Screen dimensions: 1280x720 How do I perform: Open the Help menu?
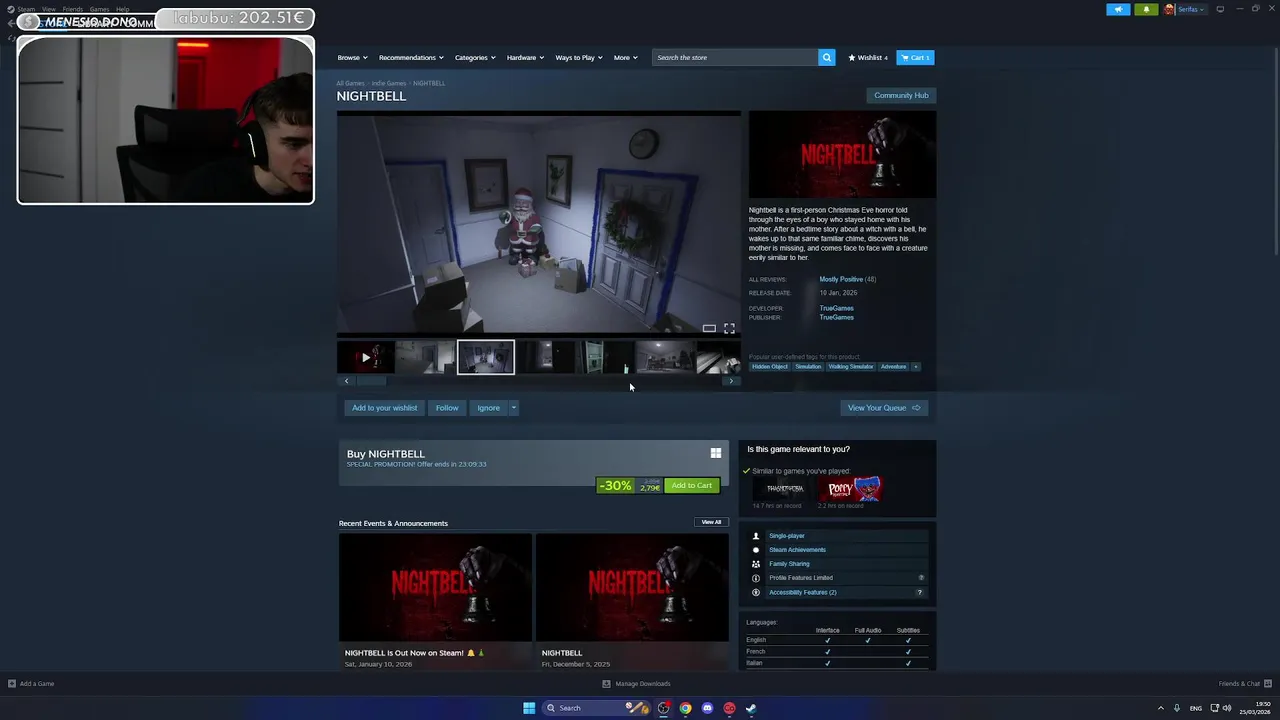(x=122, y=9)
